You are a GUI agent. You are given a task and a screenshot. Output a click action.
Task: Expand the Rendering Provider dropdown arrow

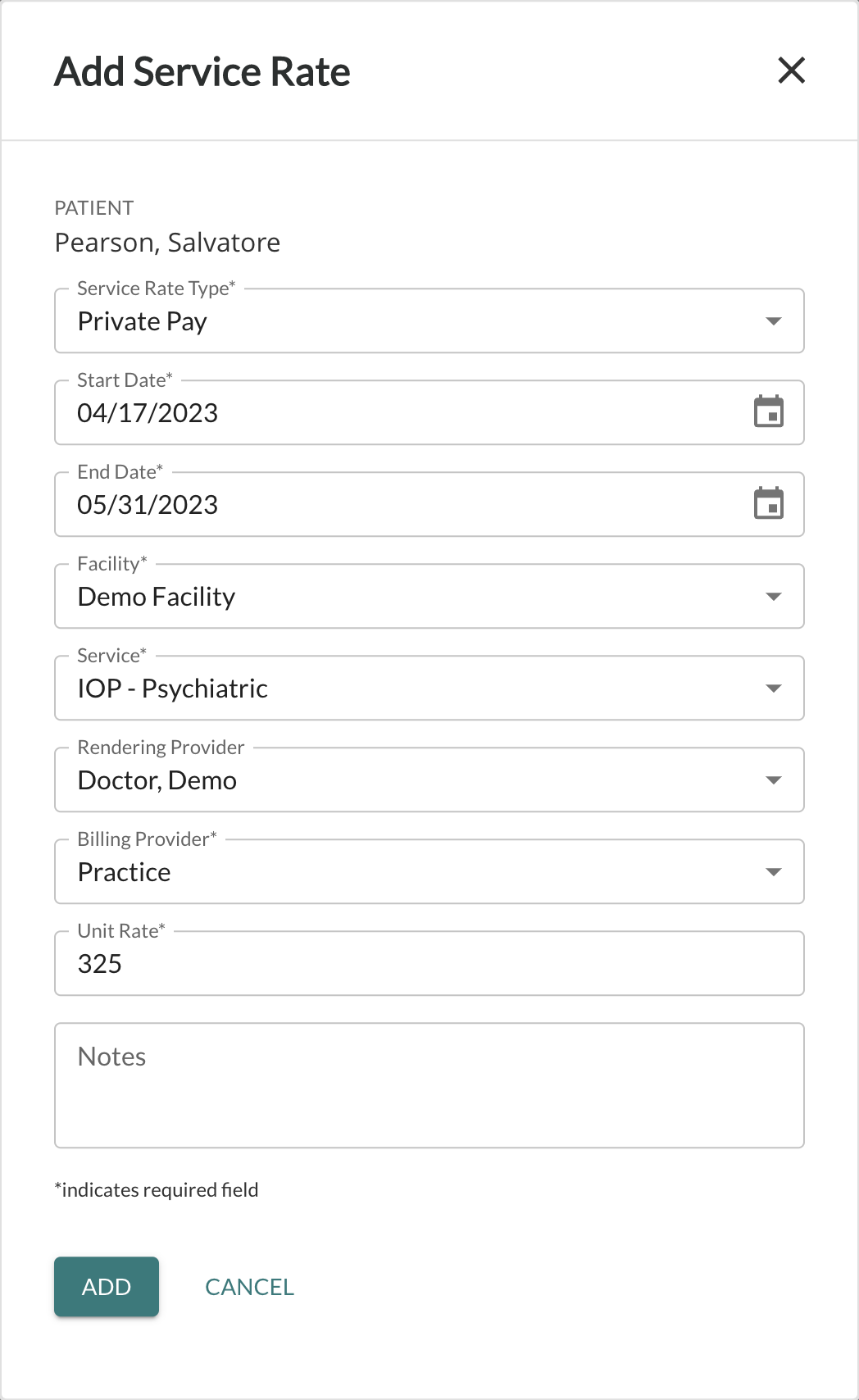[773, 780]
